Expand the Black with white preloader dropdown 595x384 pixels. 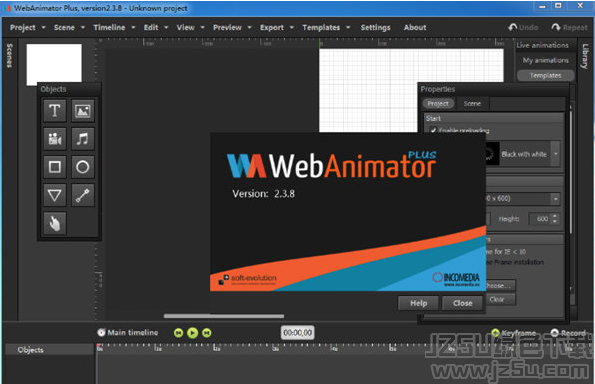[556, 154]
